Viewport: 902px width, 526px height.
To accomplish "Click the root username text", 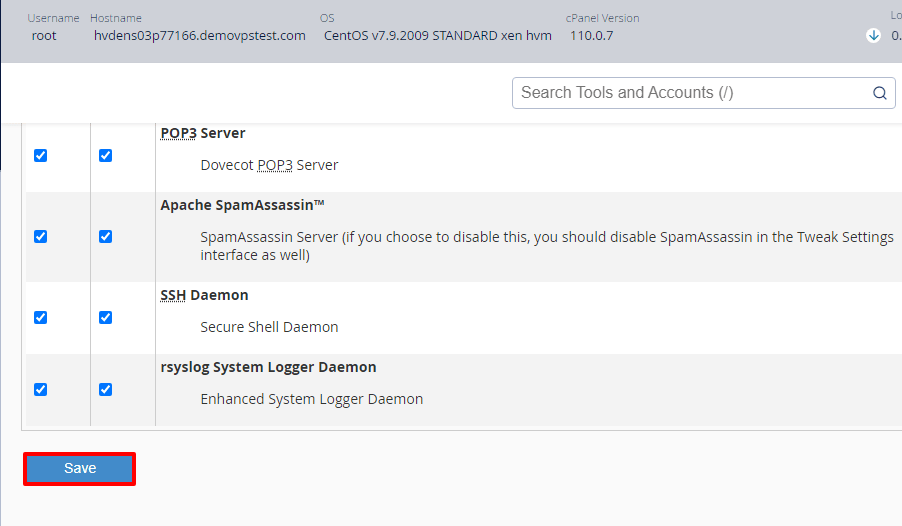I will (44, 36).
